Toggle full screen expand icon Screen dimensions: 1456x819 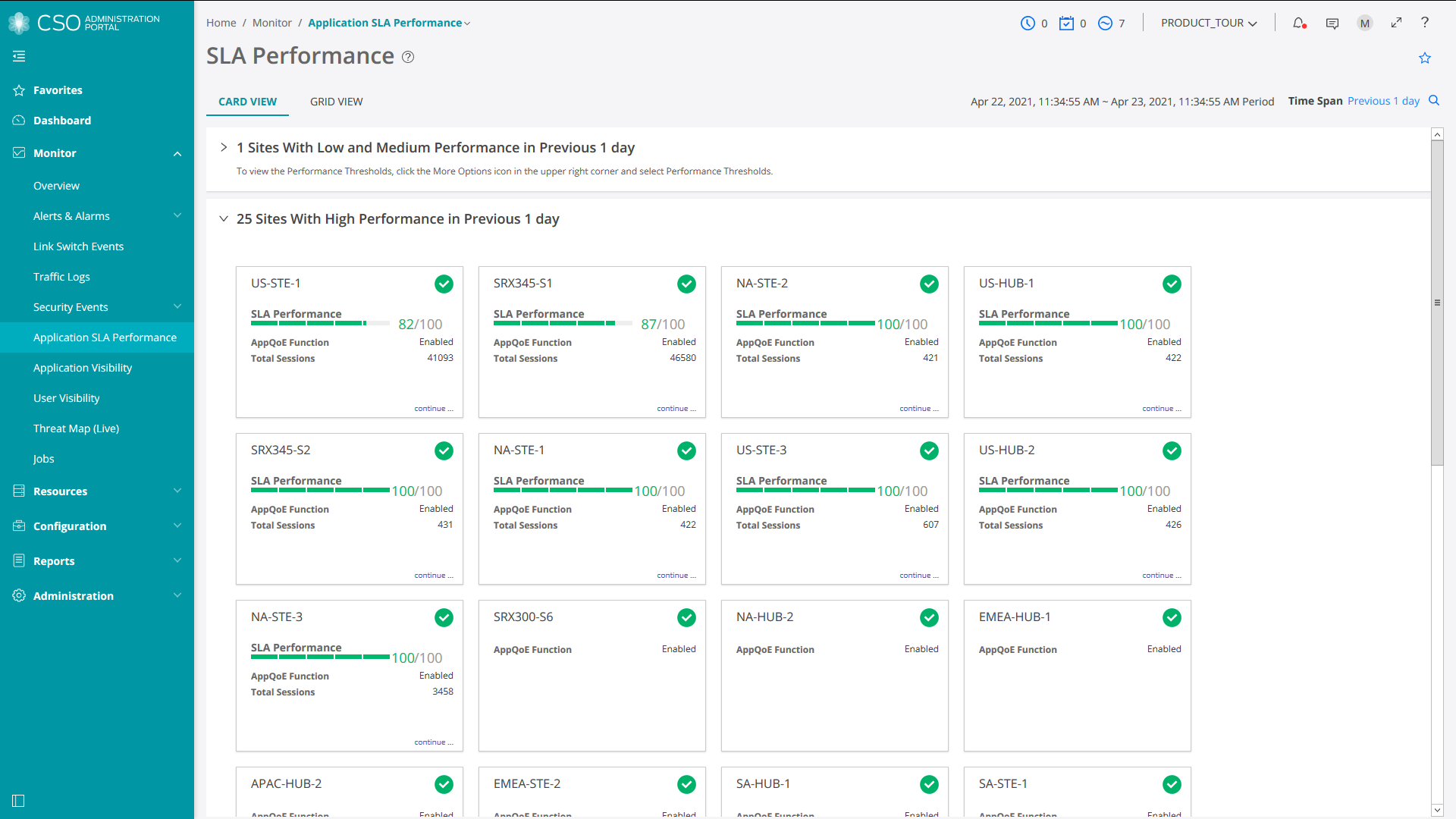tap(1396, 23)
